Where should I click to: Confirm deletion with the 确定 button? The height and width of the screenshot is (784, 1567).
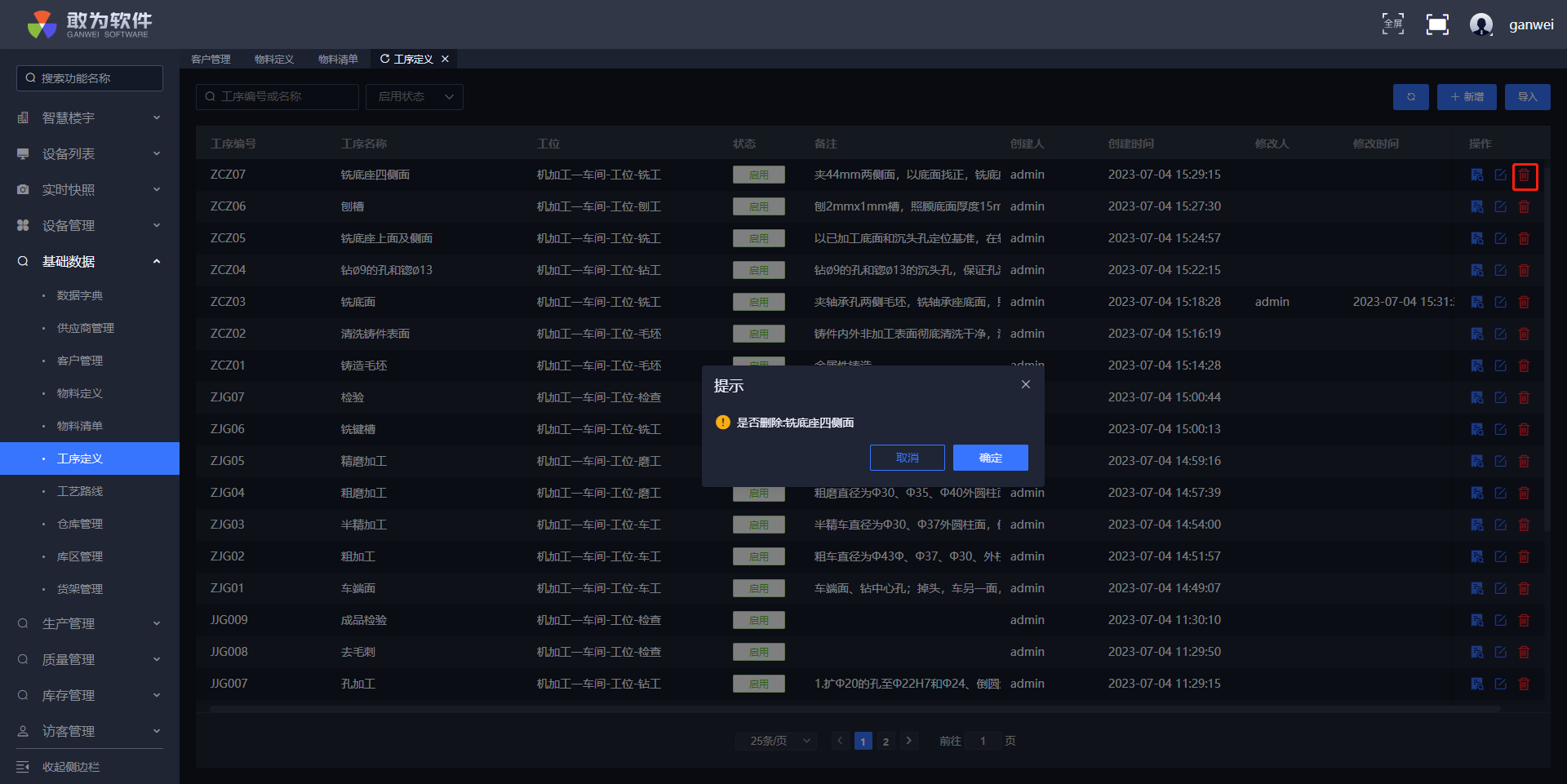tap(990, 458)
